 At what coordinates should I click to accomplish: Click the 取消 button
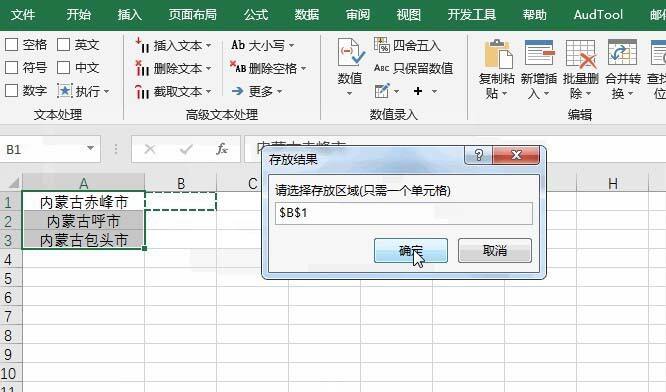point(495,251)
